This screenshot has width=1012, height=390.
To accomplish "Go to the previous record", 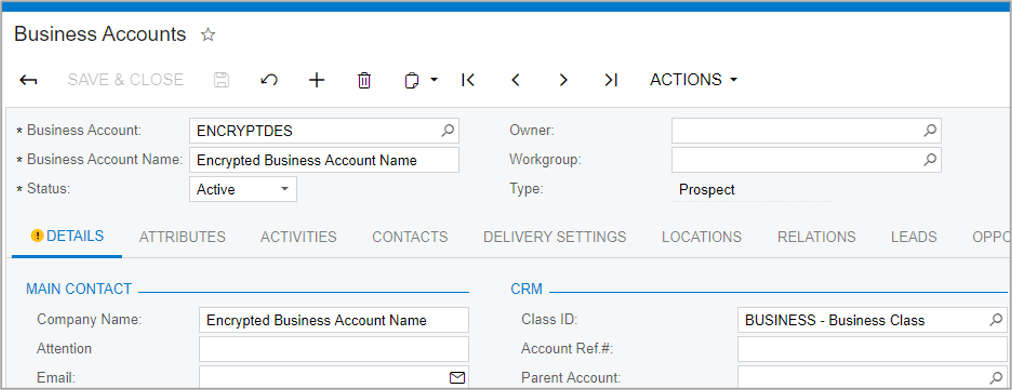I will click(x=515, y=80).
